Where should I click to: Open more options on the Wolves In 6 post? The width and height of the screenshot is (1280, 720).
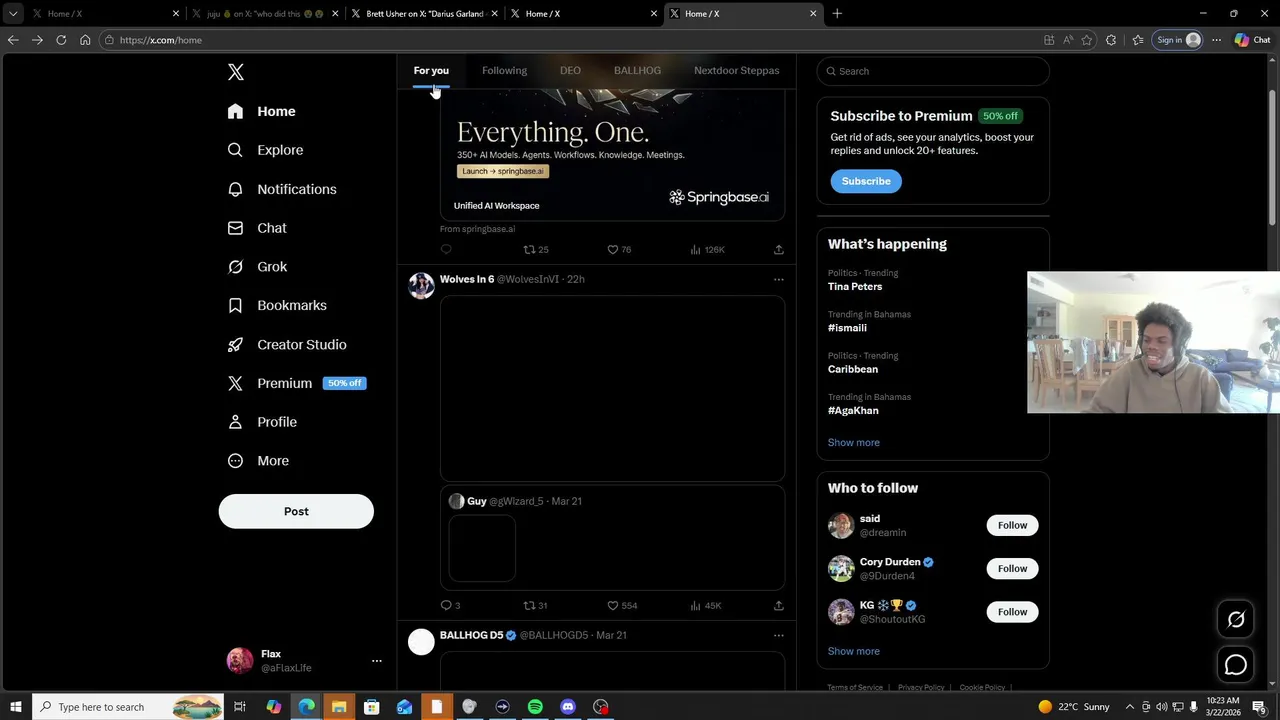point(778,279)
